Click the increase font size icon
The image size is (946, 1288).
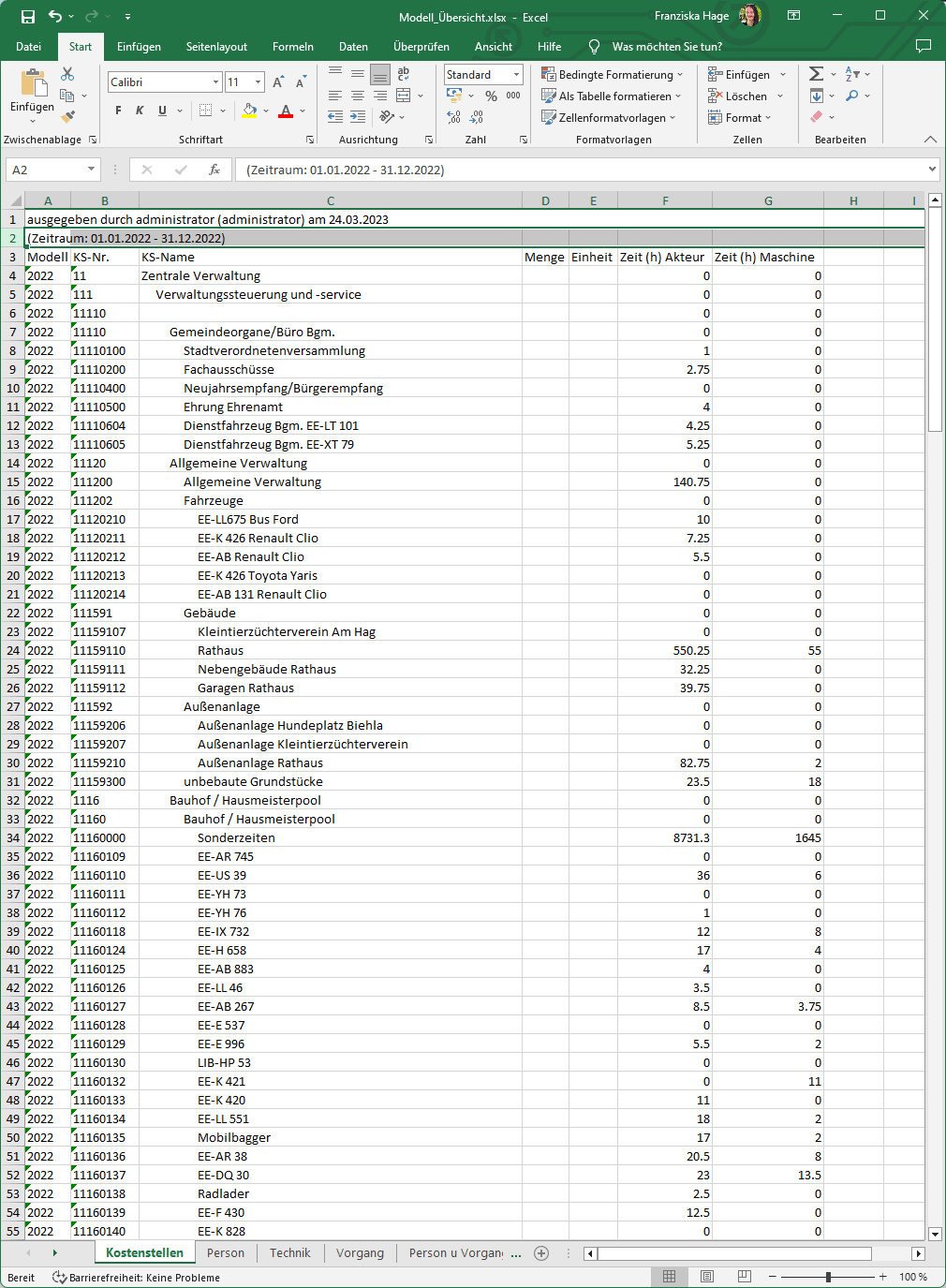(278, 82)
